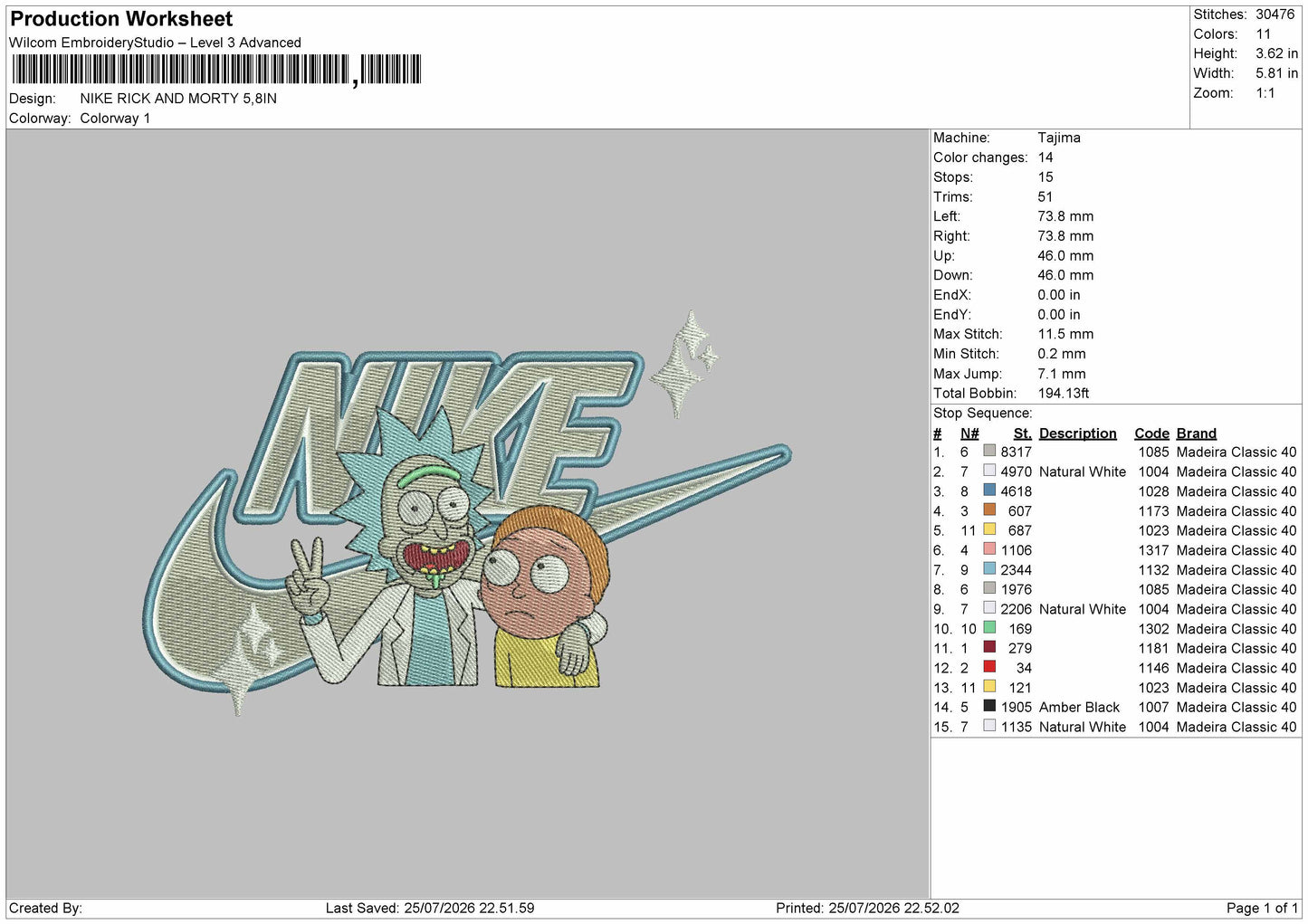Screen dimensions: 1308x924
Task: Click the 'Brand' column header
Action: click(1197, 433)
